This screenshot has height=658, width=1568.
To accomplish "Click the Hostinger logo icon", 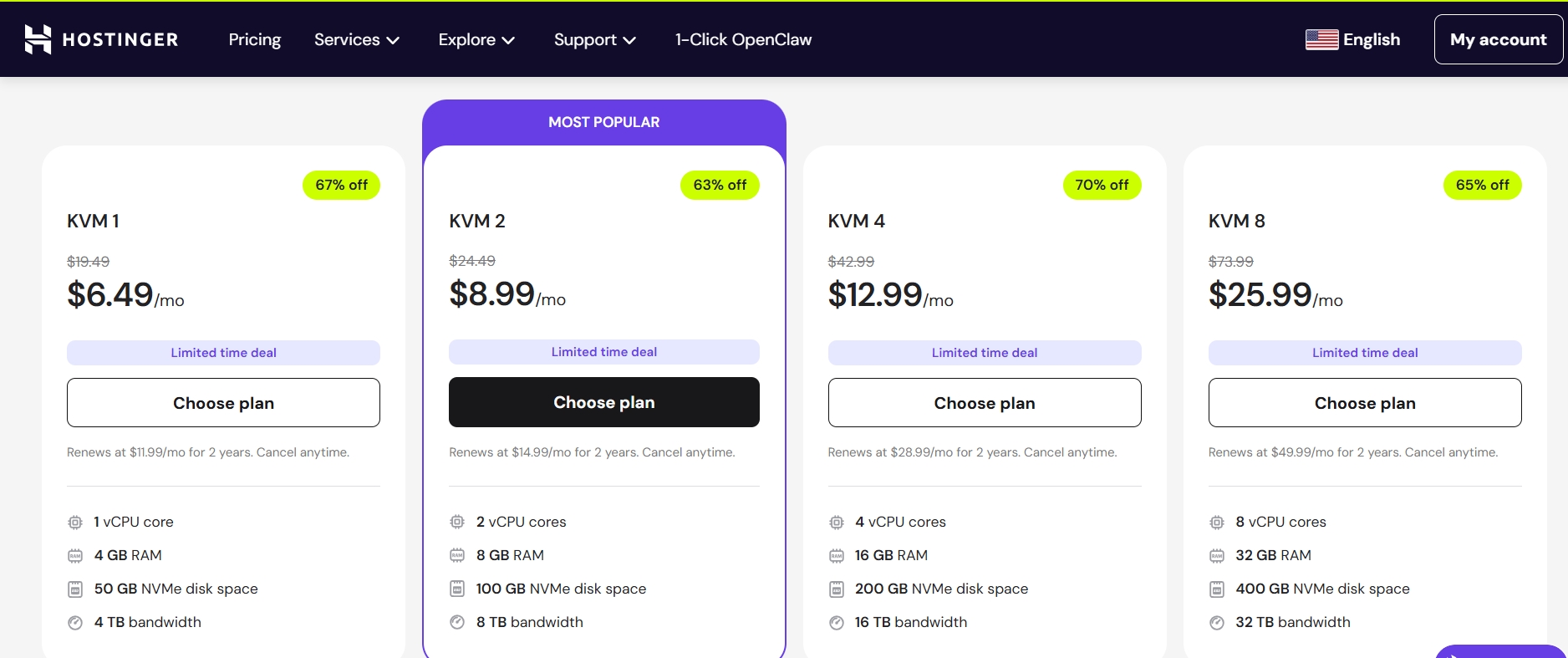I will [38, 39].
